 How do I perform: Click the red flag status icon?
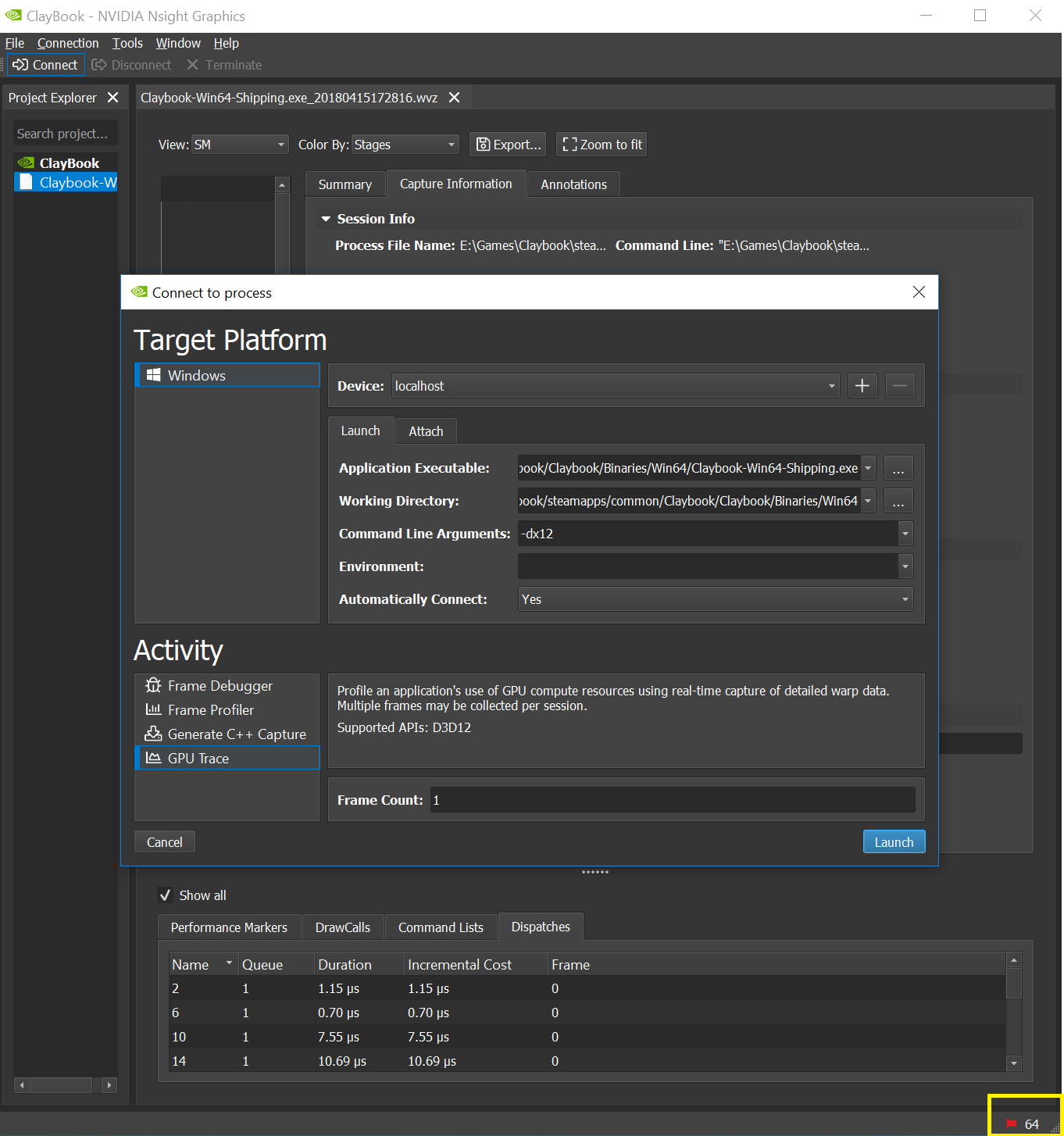click(1012, 1123)
